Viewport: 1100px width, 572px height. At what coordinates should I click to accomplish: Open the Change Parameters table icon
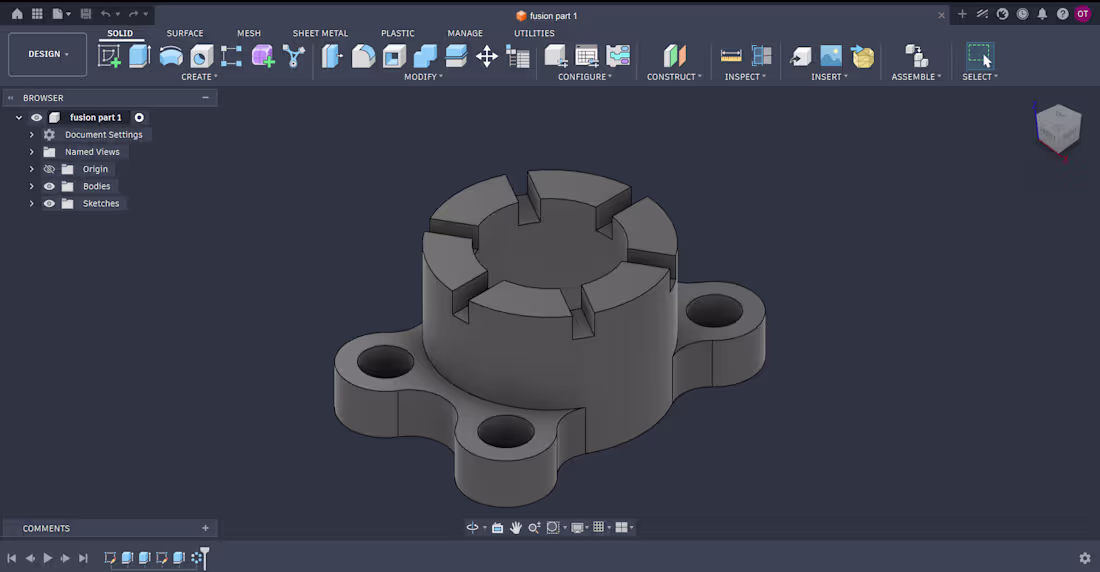(518, 57)
